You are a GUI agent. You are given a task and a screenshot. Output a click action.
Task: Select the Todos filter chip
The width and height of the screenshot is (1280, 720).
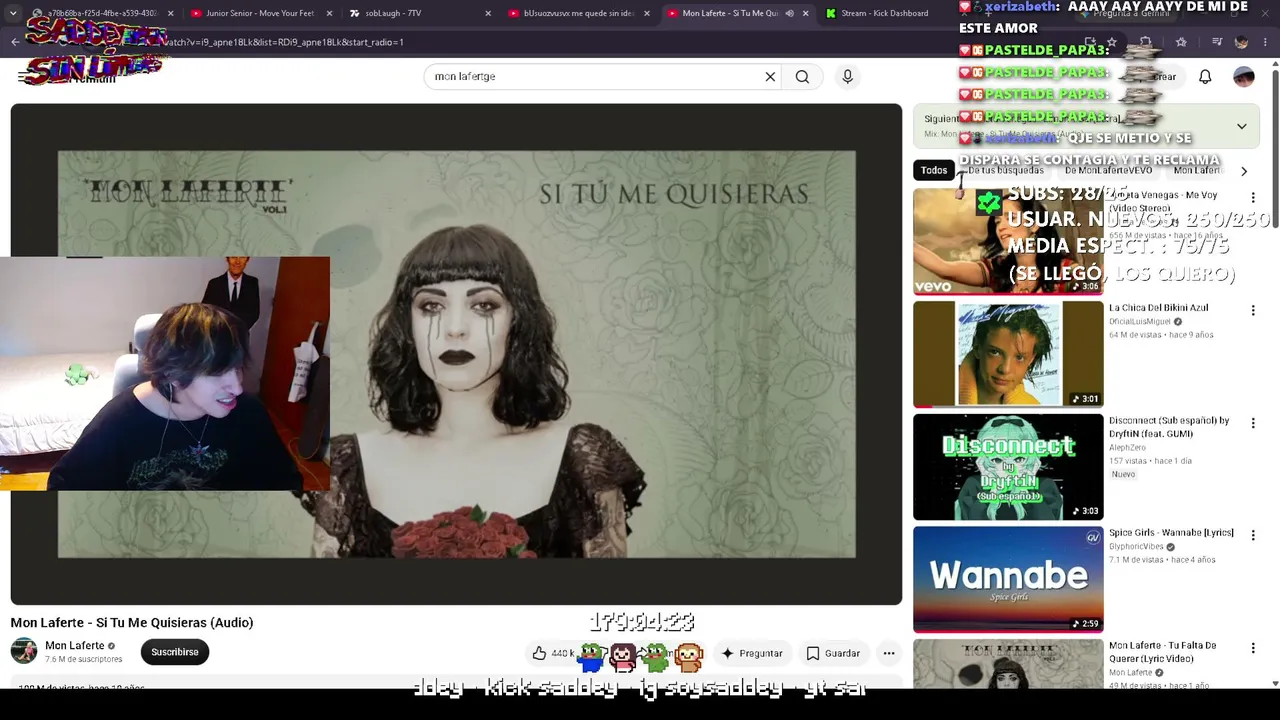pyautogui.click(x=934, y=171)
